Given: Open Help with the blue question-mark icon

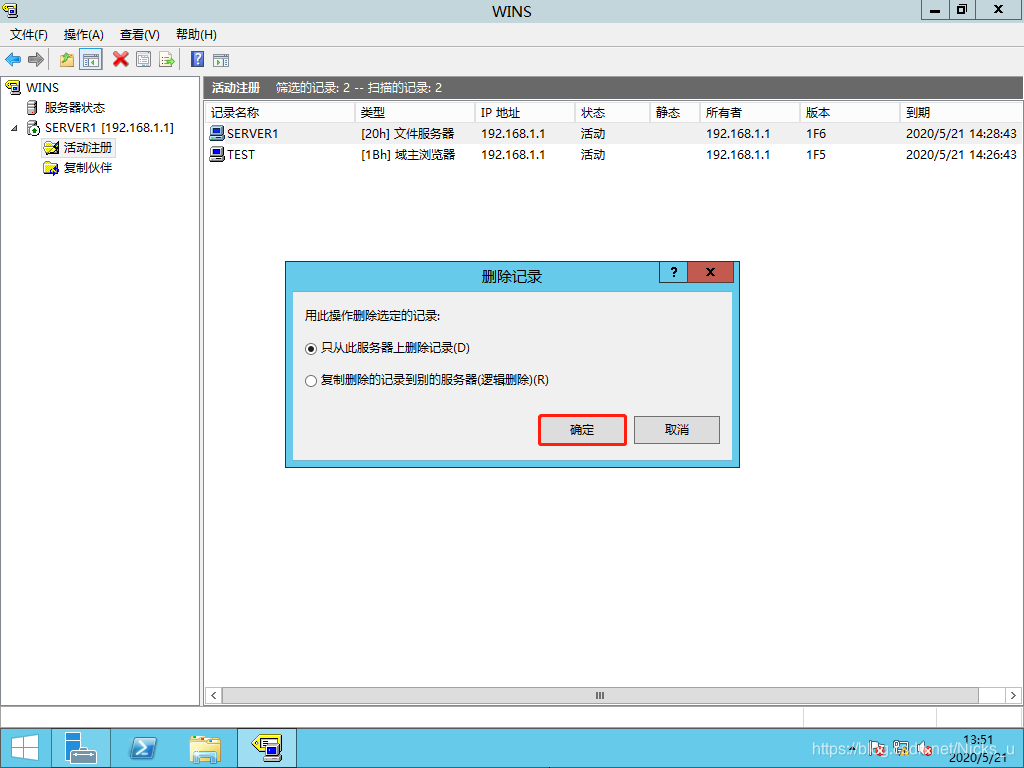Looking at the screenshot, I should click(197, 59).
